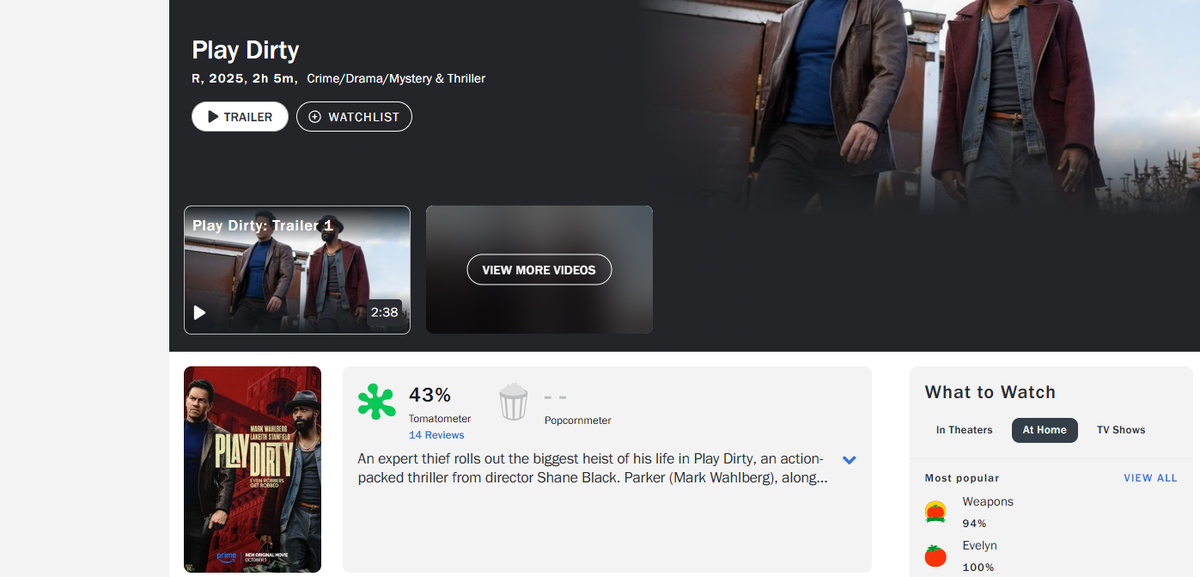The image size is (1200, 577).
Task: Click the 43% Tomatometer score
Action: click(430, 394)
